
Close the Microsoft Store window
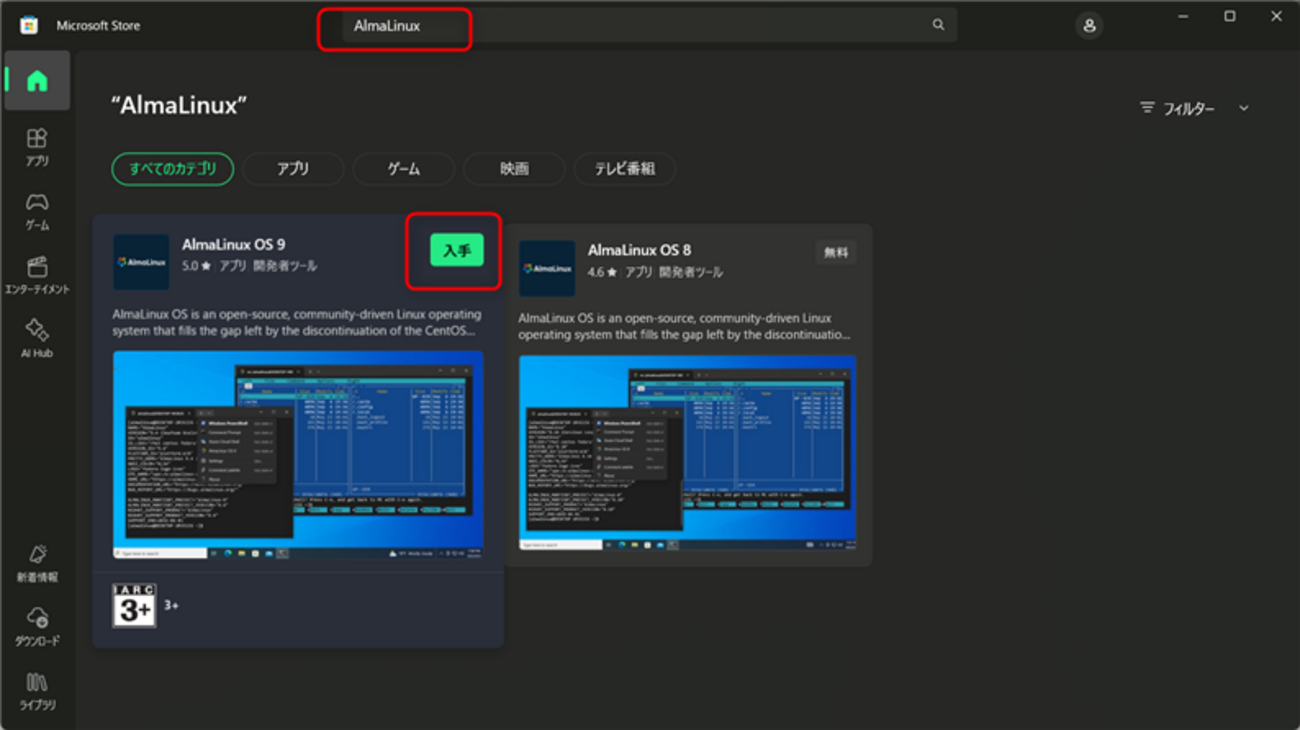tap(1276, 17)
